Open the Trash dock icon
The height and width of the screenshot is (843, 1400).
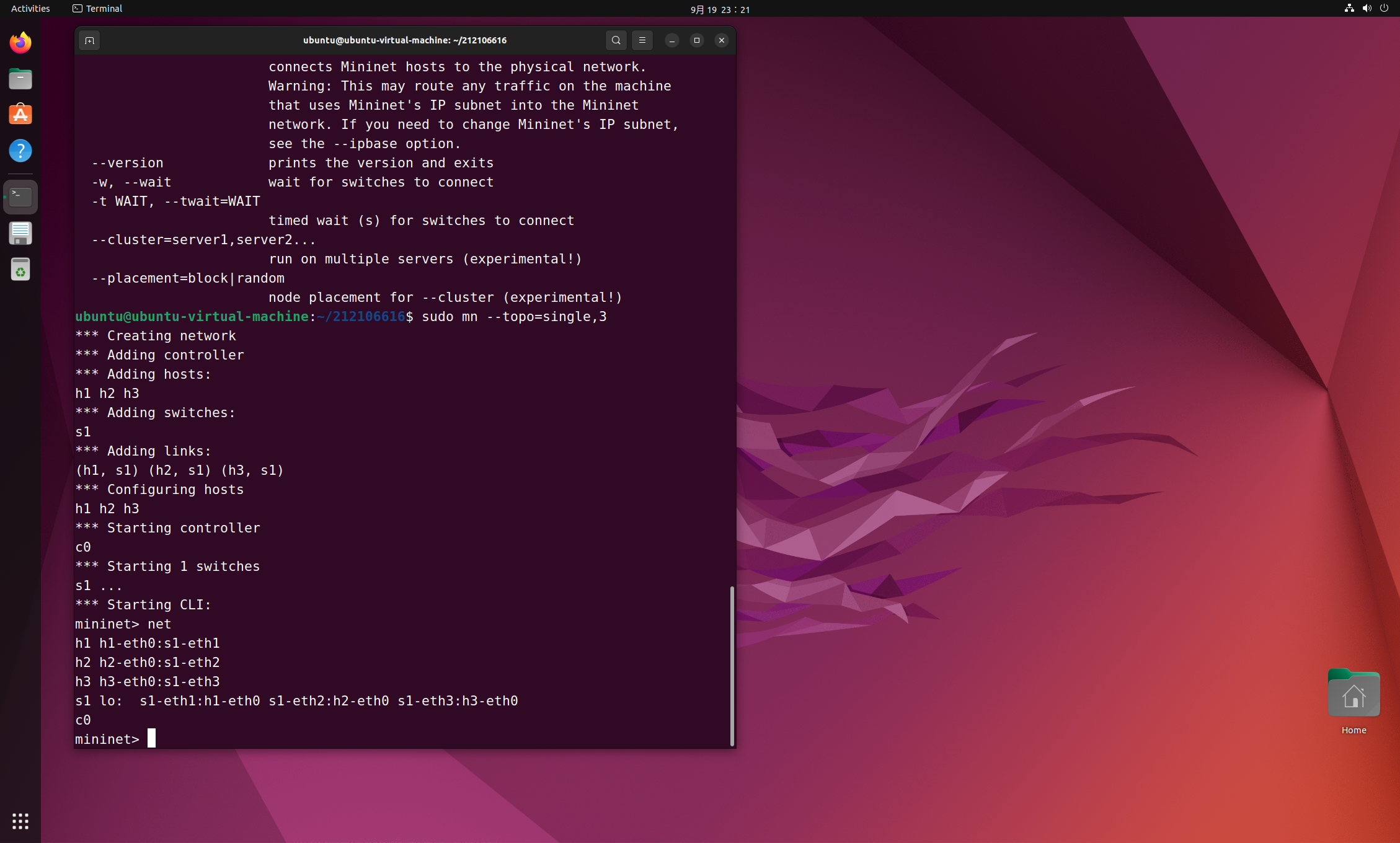point(20,269)
